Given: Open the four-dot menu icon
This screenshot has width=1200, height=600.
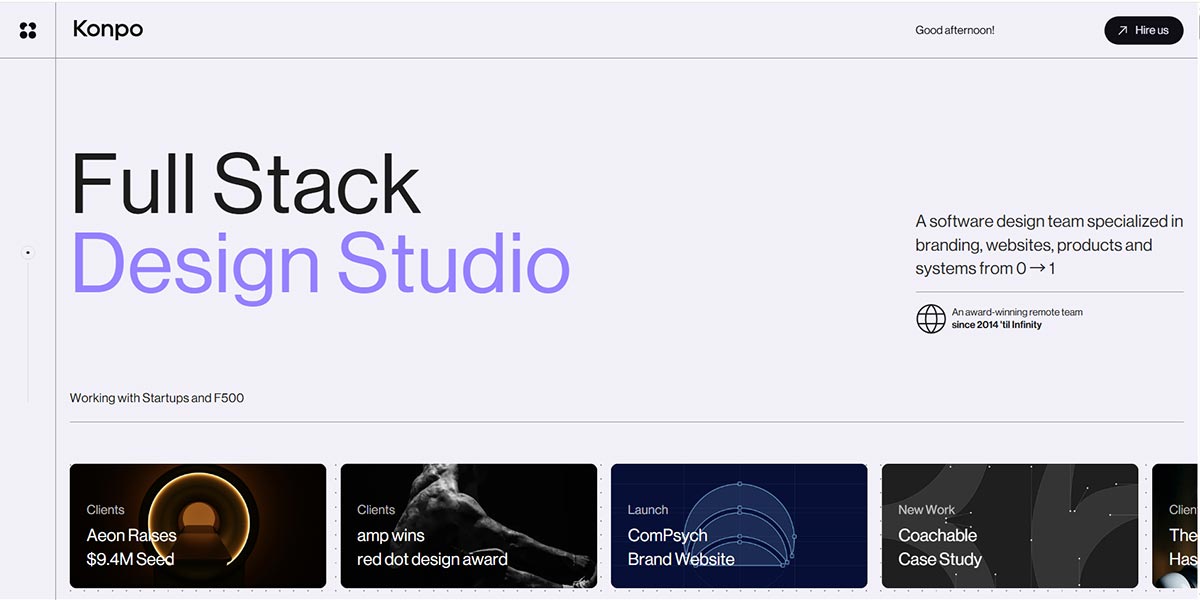Looking at the screenshot, I should pyautogui.click(x=28, y=30).
